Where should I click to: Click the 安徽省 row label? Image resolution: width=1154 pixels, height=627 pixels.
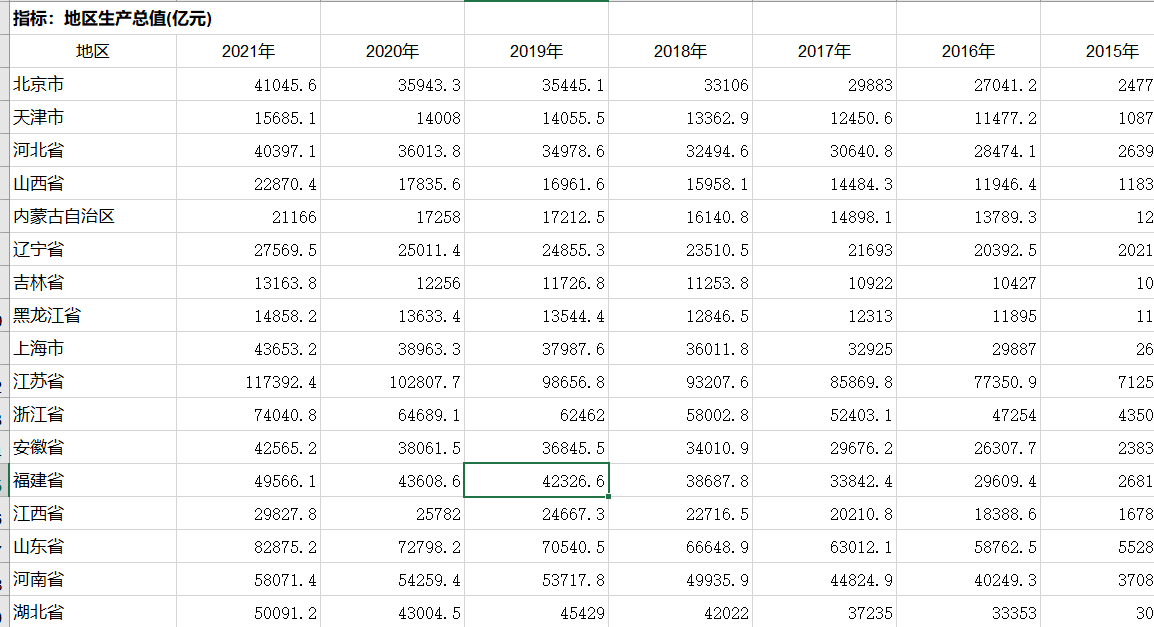point(93,447)
